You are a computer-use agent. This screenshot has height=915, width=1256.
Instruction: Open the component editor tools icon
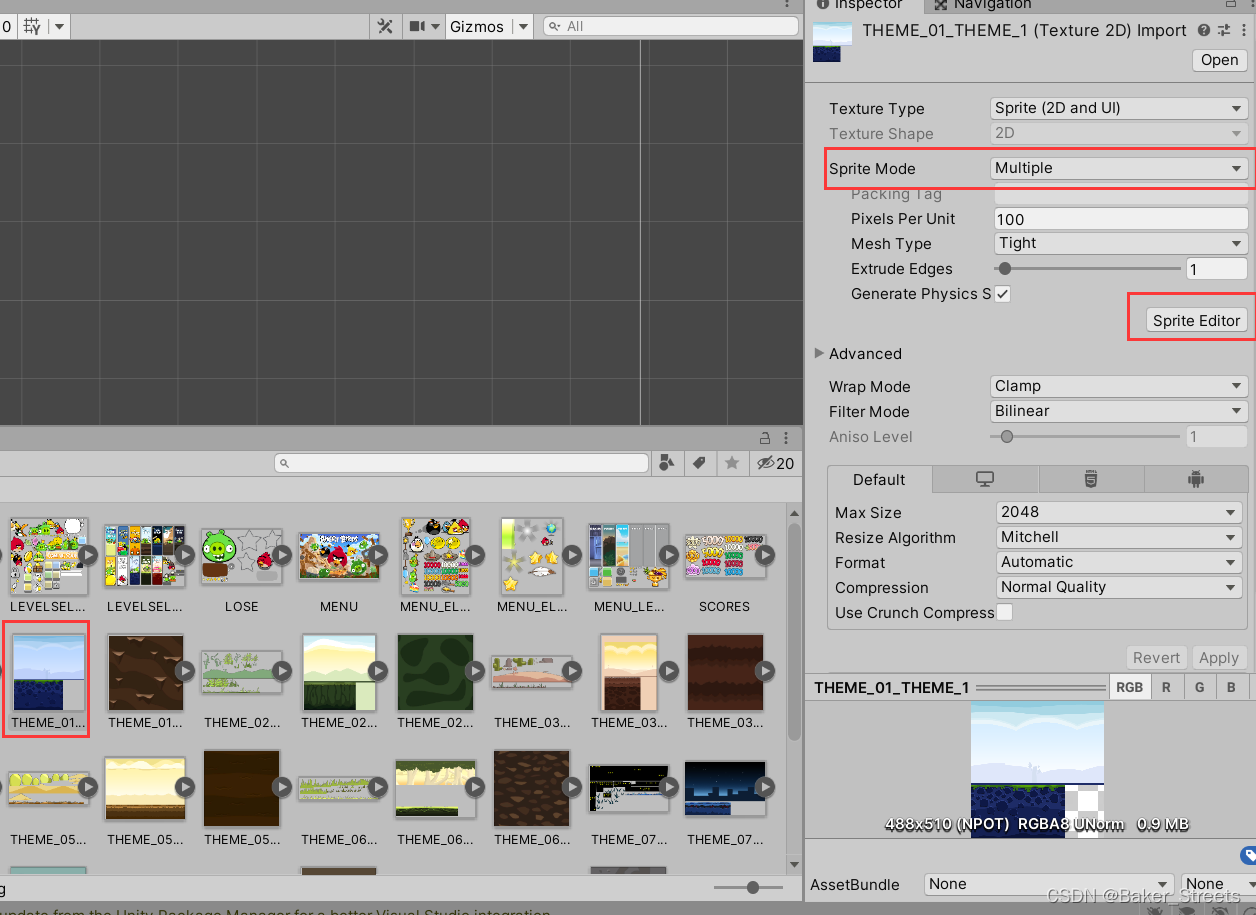pos(385,27)
